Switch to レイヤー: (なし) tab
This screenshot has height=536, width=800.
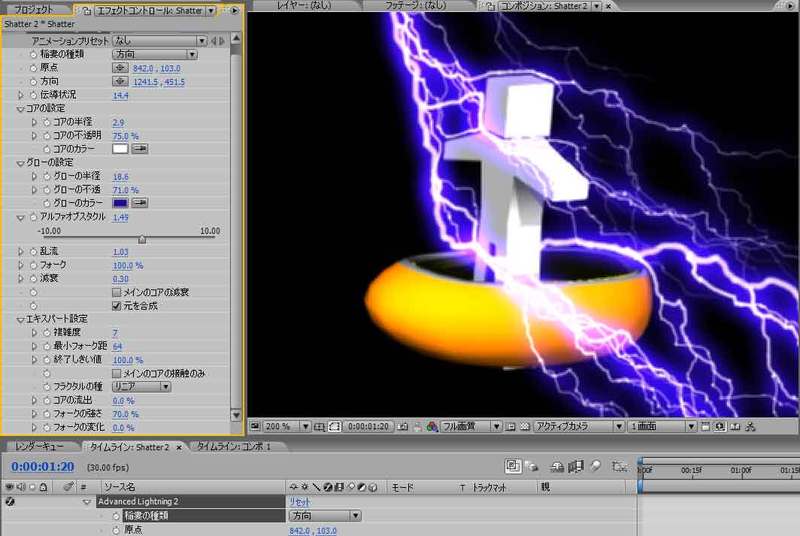[x=304, y=6]
